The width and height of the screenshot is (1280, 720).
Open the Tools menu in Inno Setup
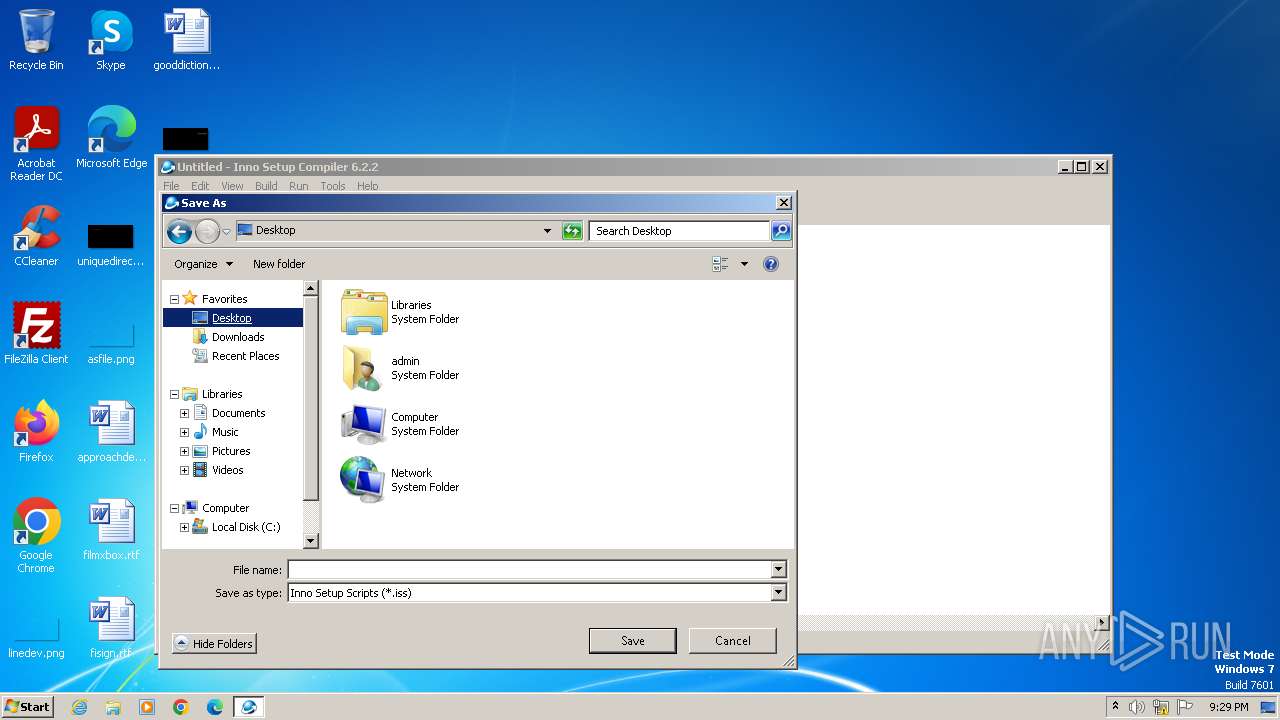333,186
